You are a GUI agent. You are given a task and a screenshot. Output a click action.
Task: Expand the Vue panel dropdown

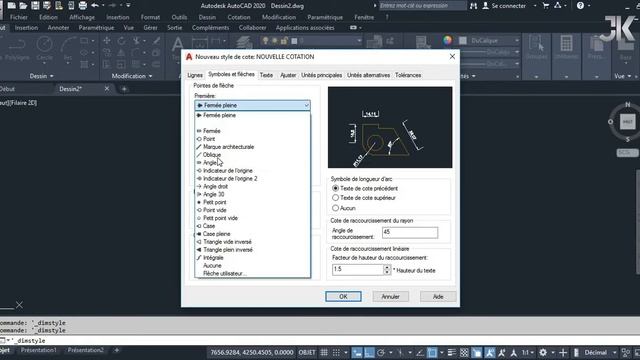pyautogui.click(x=629, y=76)
